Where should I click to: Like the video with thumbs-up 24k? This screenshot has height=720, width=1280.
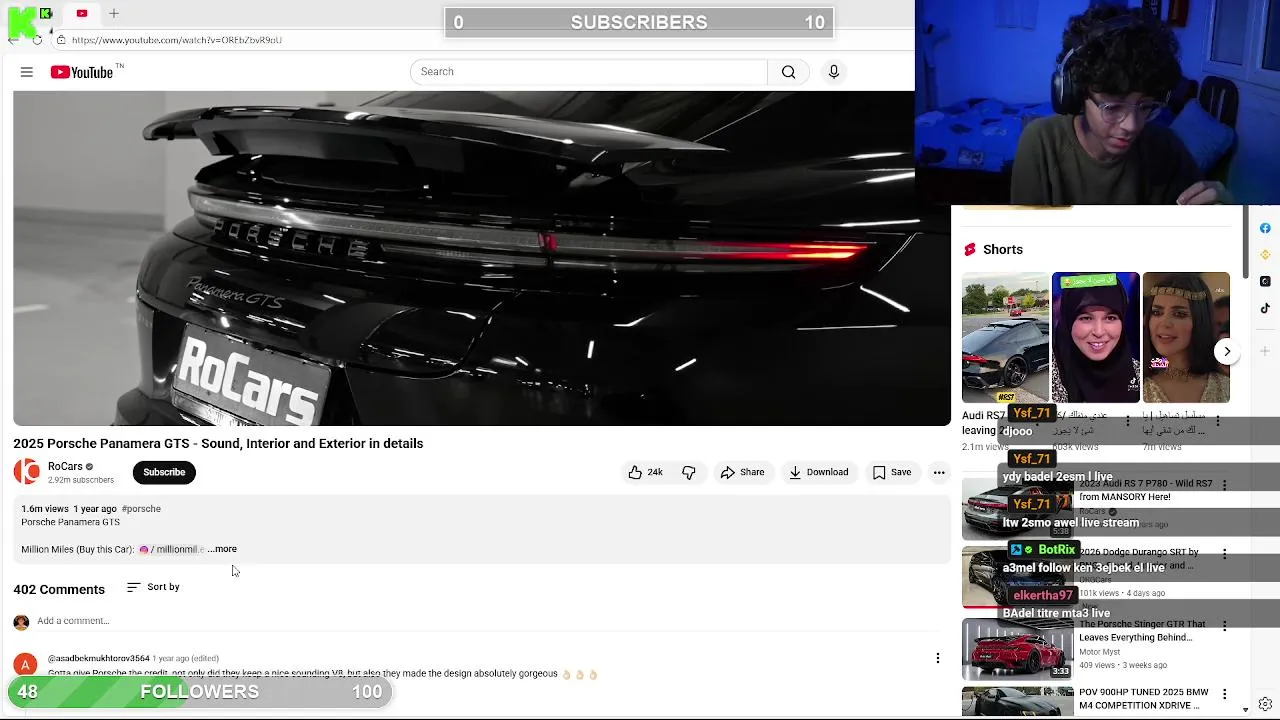645,472
